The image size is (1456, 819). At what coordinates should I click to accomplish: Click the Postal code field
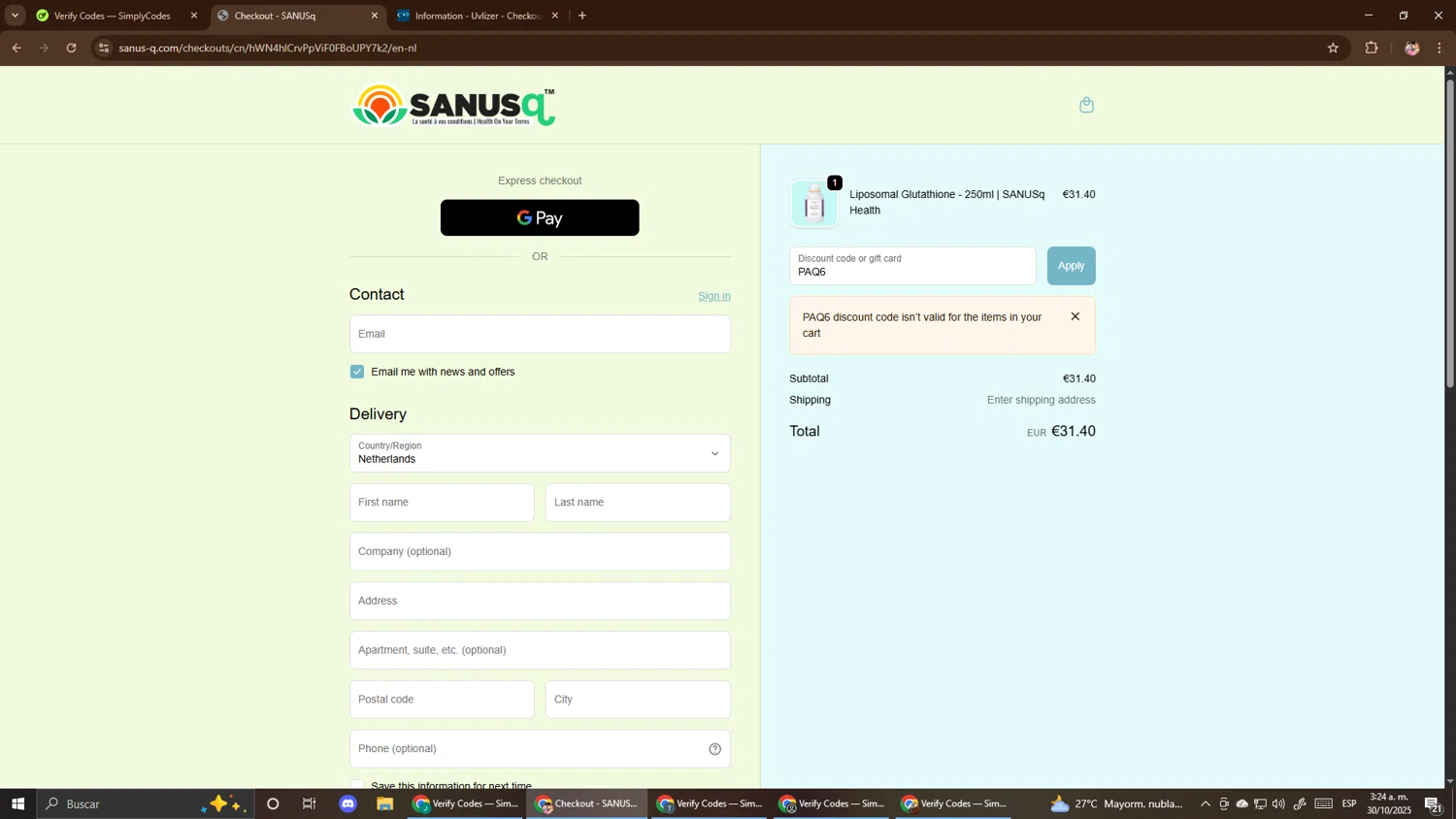[442, 700]
